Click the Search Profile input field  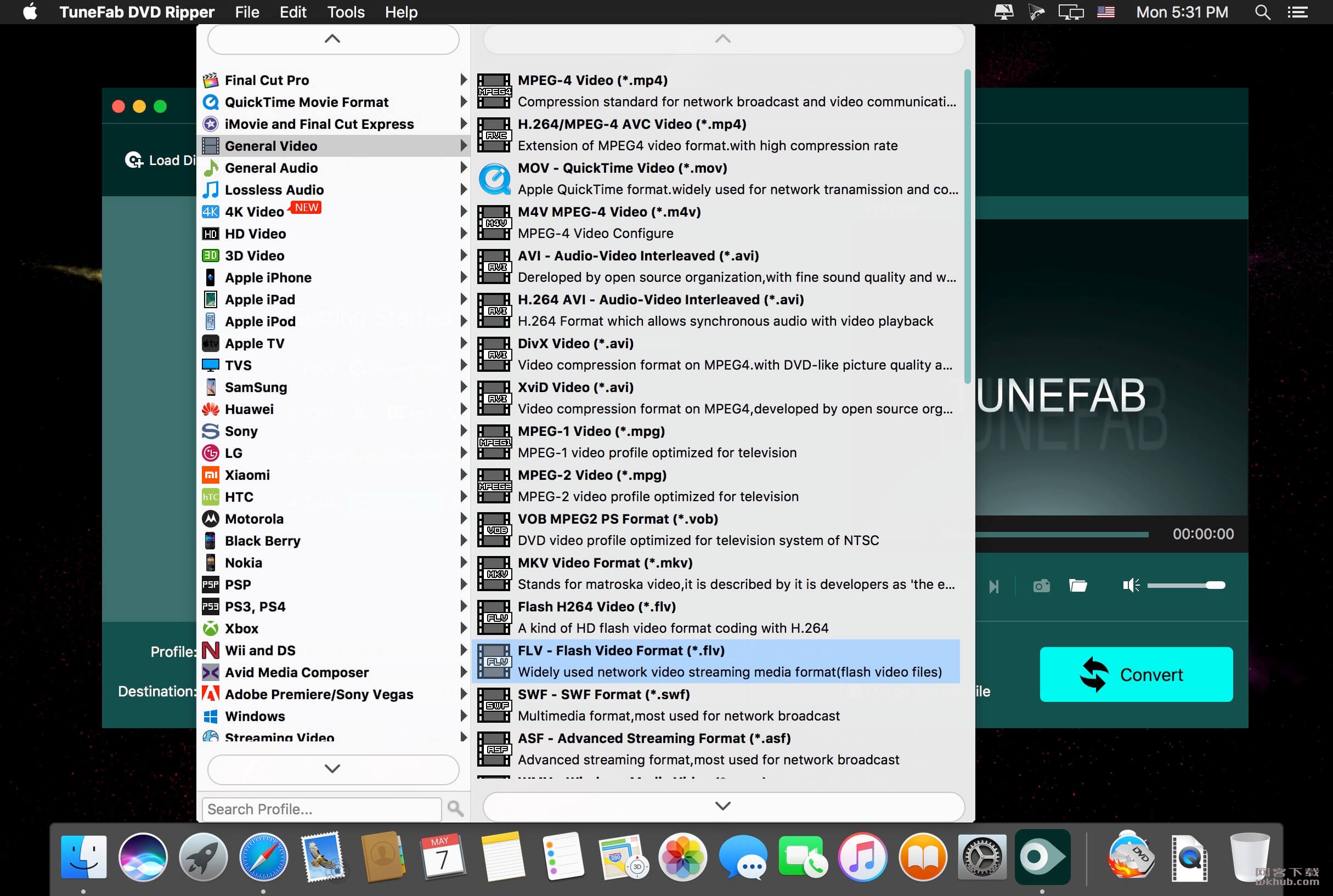pyautogui.click(x=321, y=809)
